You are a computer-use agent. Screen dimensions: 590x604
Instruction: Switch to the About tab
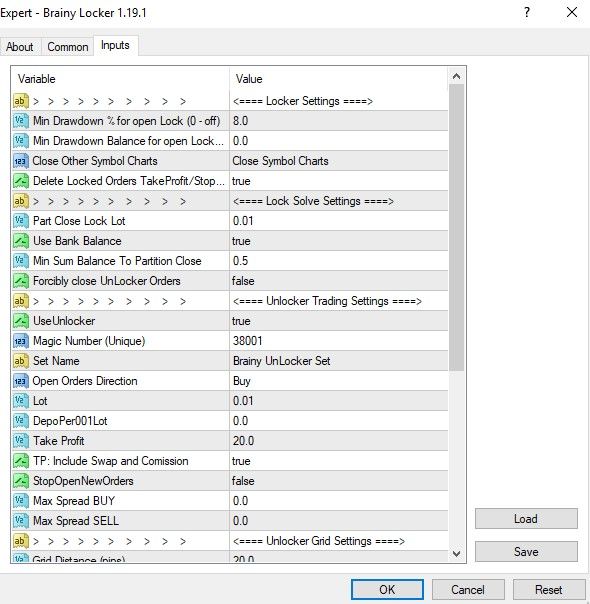(20, 47)
